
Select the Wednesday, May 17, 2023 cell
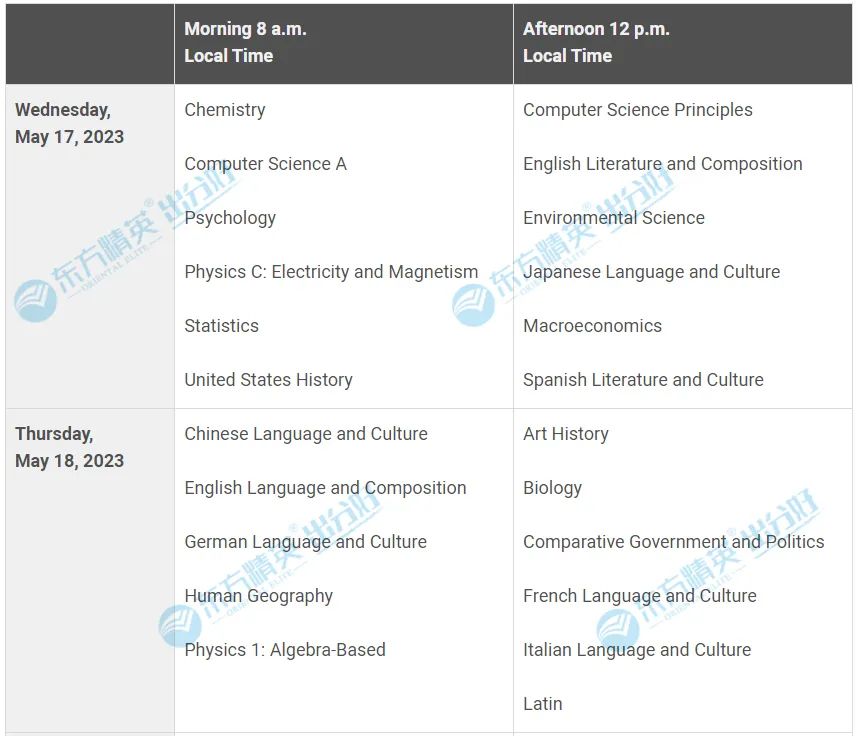(90, 246)
